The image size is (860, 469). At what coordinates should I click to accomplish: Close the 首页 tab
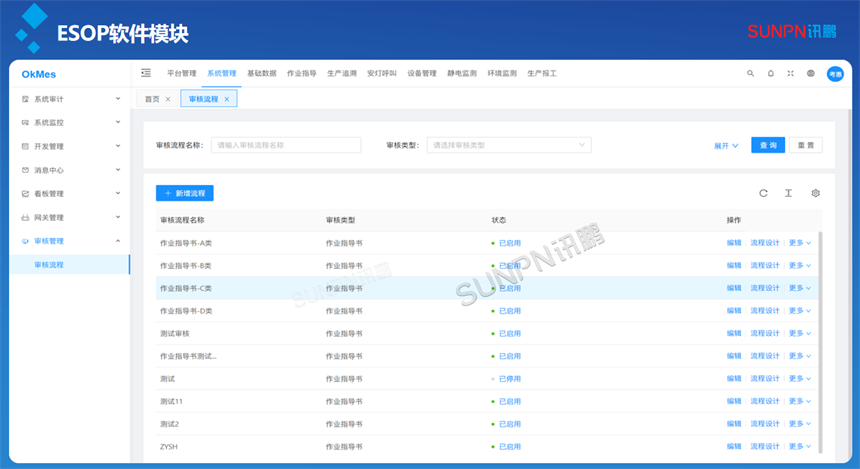pos(168,99)
